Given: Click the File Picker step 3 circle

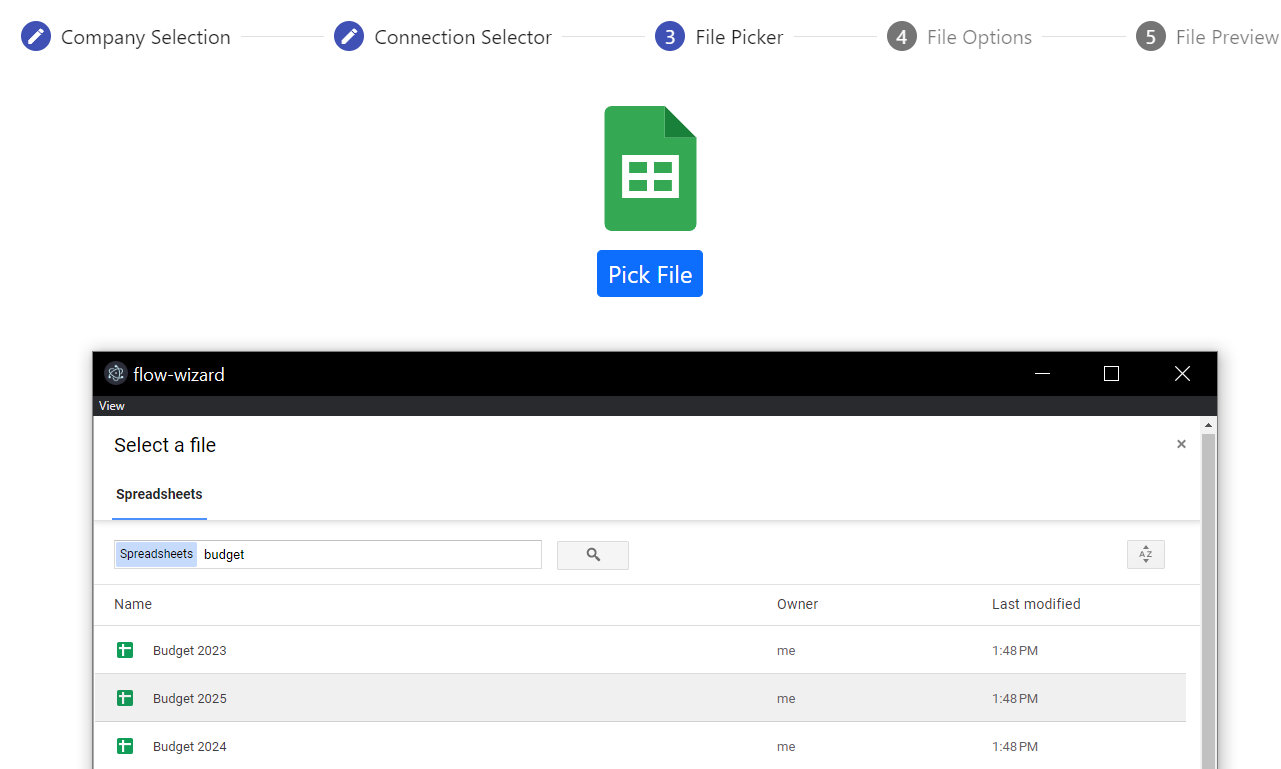Looking at the screenshot, I should point(670,37).
